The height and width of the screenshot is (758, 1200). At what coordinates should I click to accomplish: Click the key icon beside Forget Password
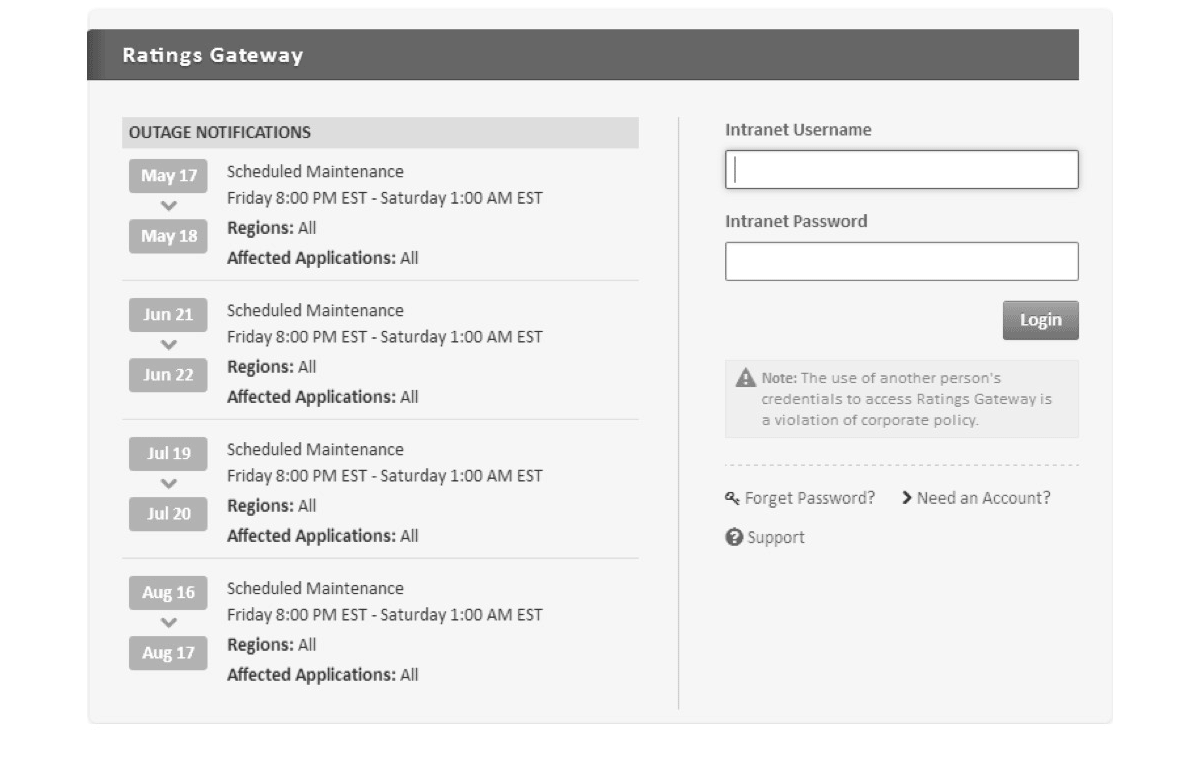coord(733,498)
